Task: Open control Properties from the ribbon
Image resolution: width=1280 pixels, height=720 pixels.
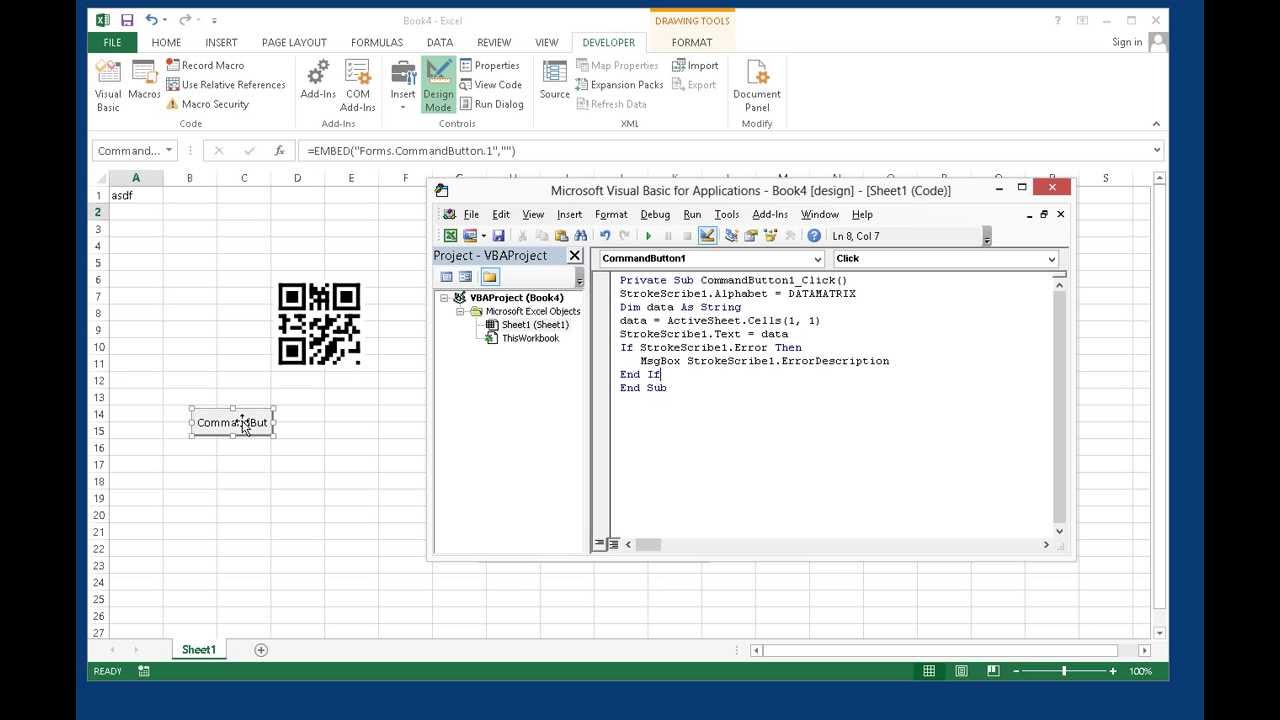Action: pyautogui.click(x=490, y=65)
